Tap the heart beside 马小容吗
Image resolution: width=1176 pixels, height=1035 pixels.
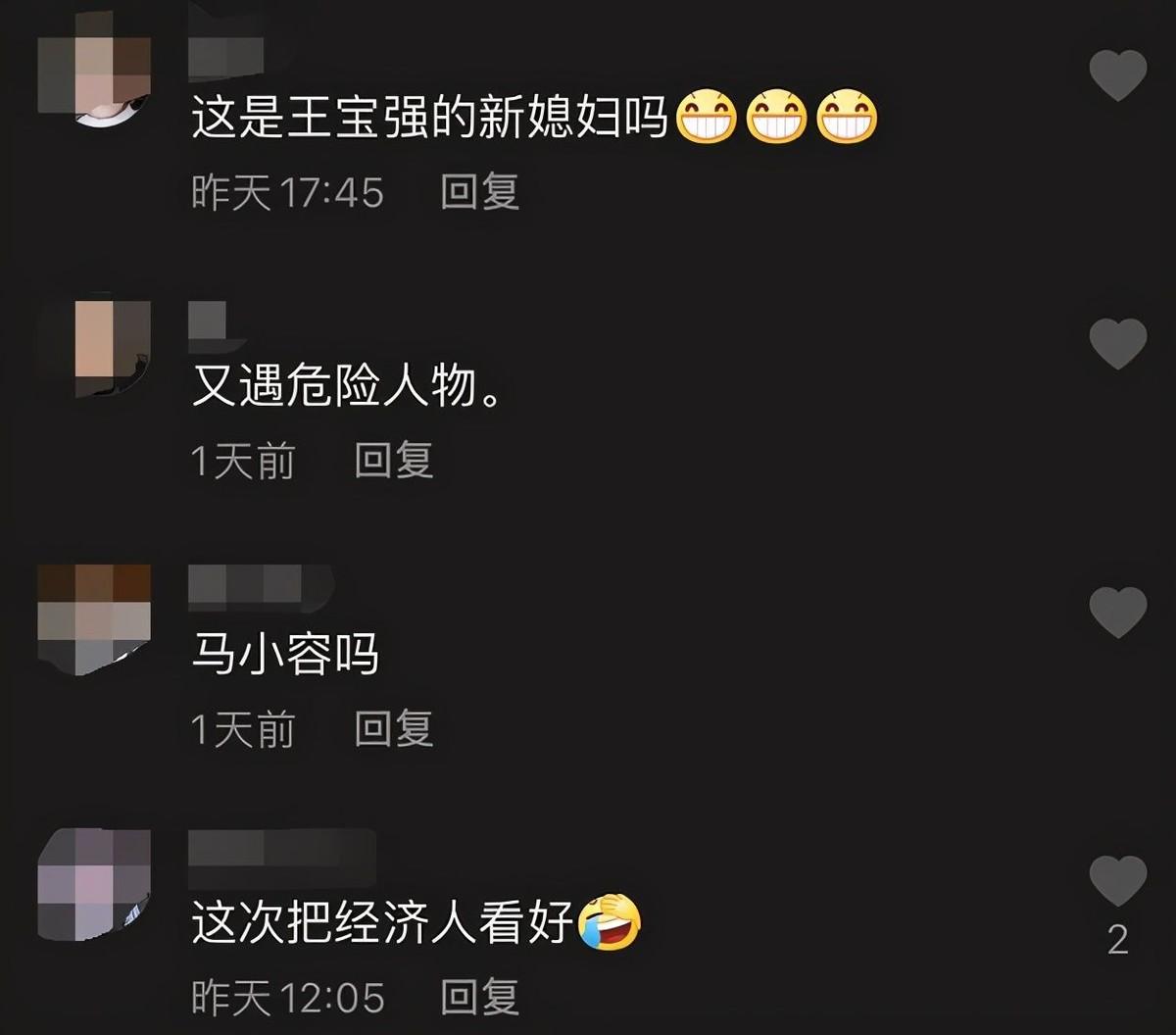pyautogui.click(x=1118, y=613)
